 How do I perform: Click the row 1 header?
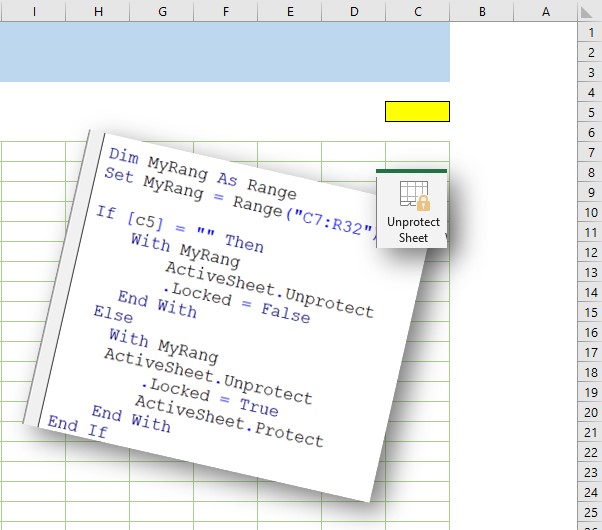click(x=590, y=33)
